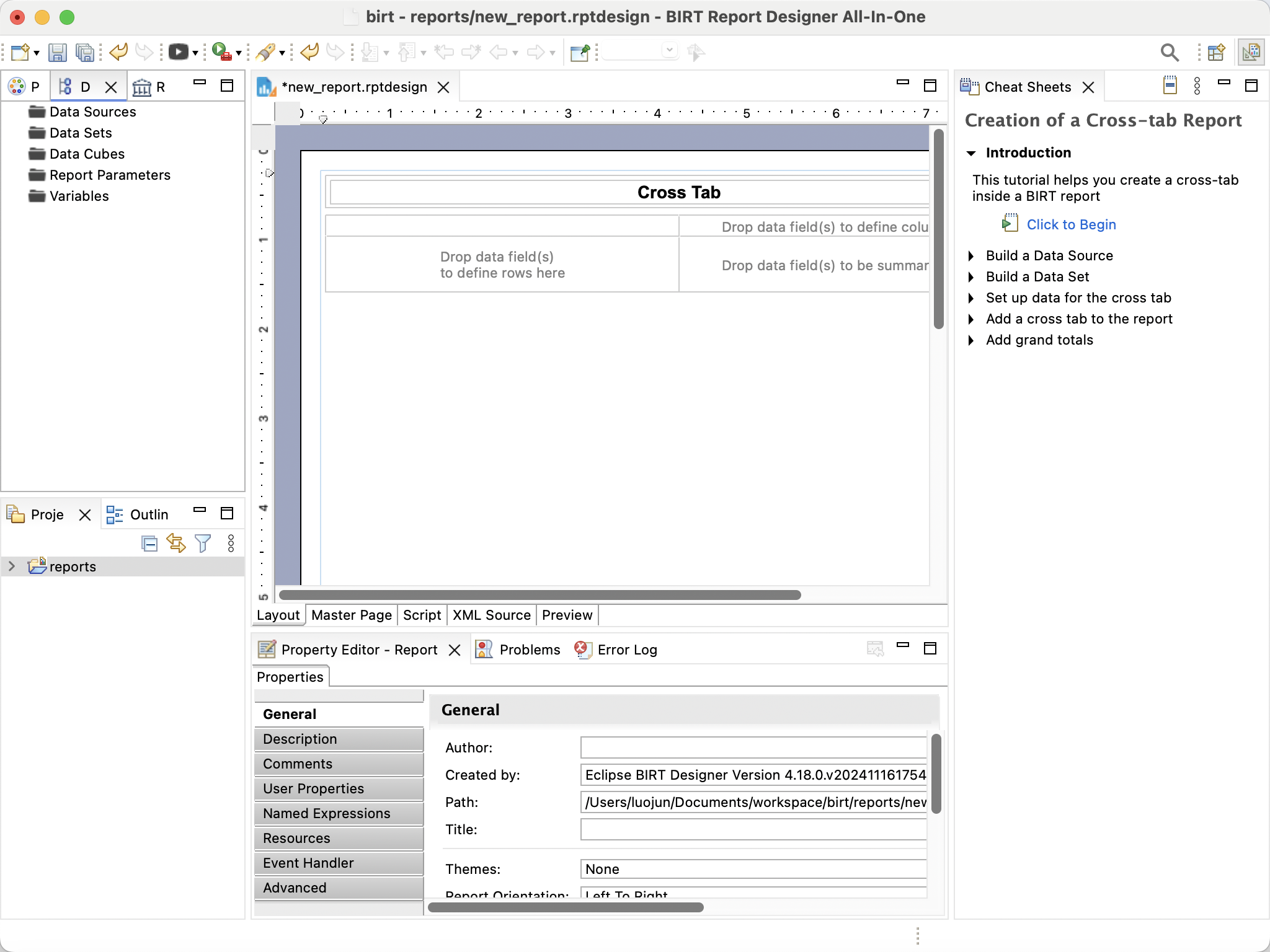The width and height of the screenshot is (1270, 952).
Task: Expand Build a Data Source step
Action: pyautogui.click(x=971, y=256)
